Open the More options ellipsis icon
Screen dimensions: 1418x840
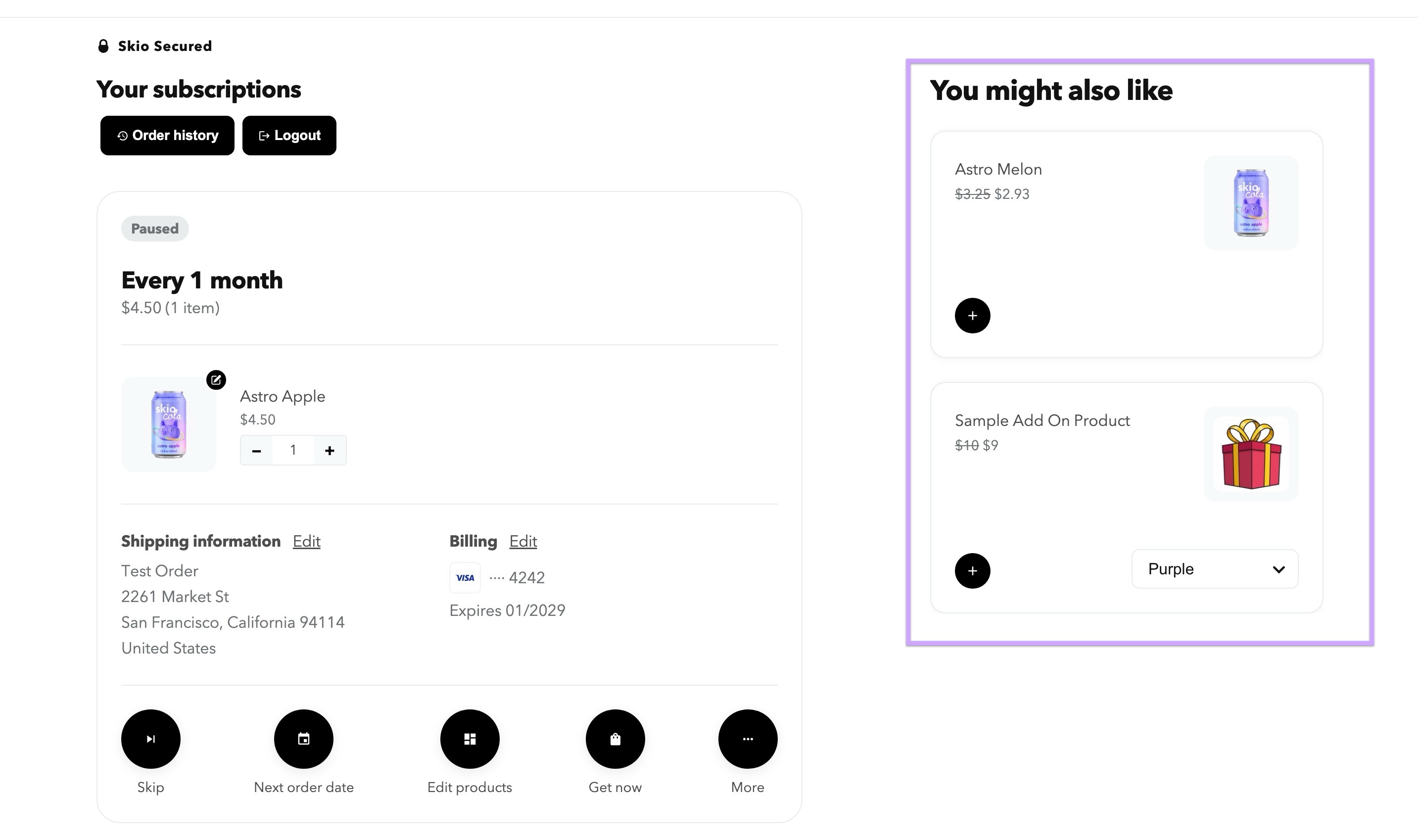(747, 739)
